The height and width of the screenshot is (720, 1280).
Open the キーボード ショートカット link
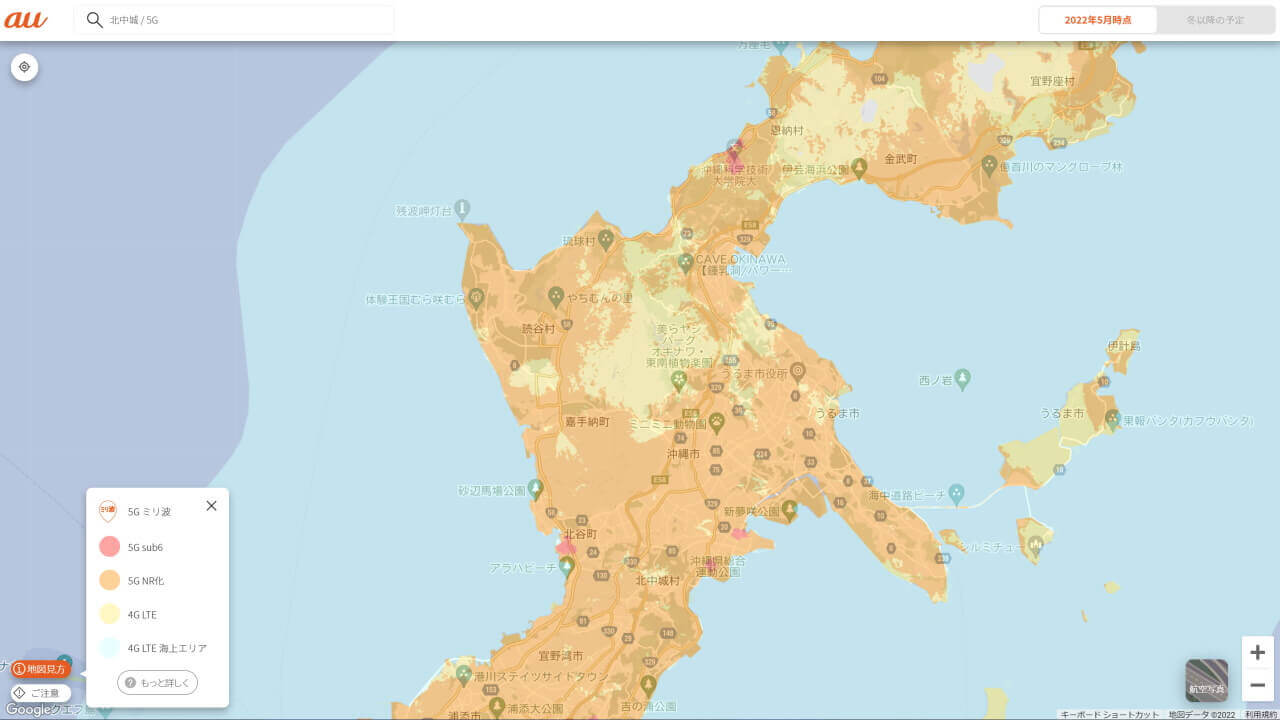[1110, 715]
